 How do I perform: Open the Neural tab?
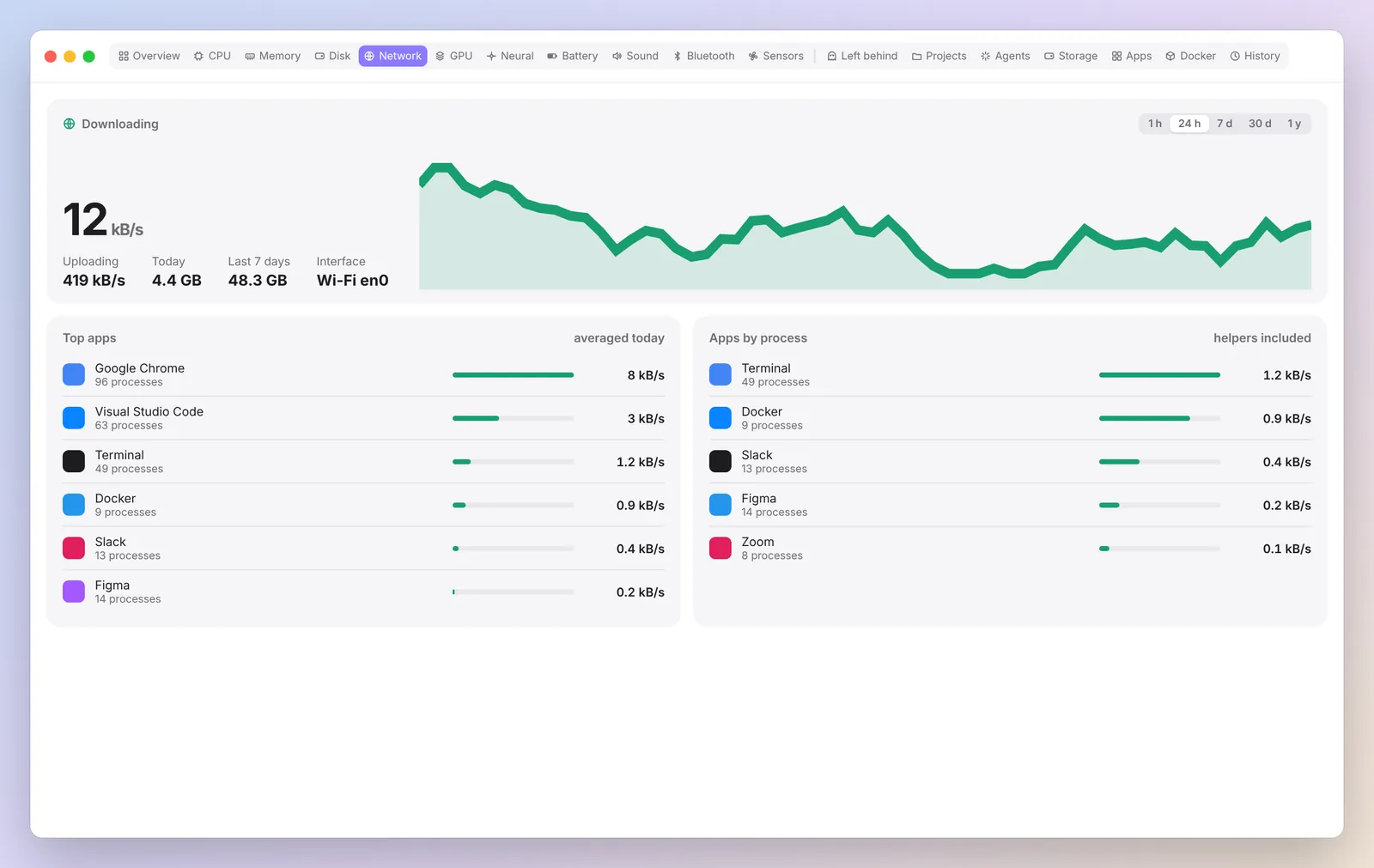coord(510,56)
